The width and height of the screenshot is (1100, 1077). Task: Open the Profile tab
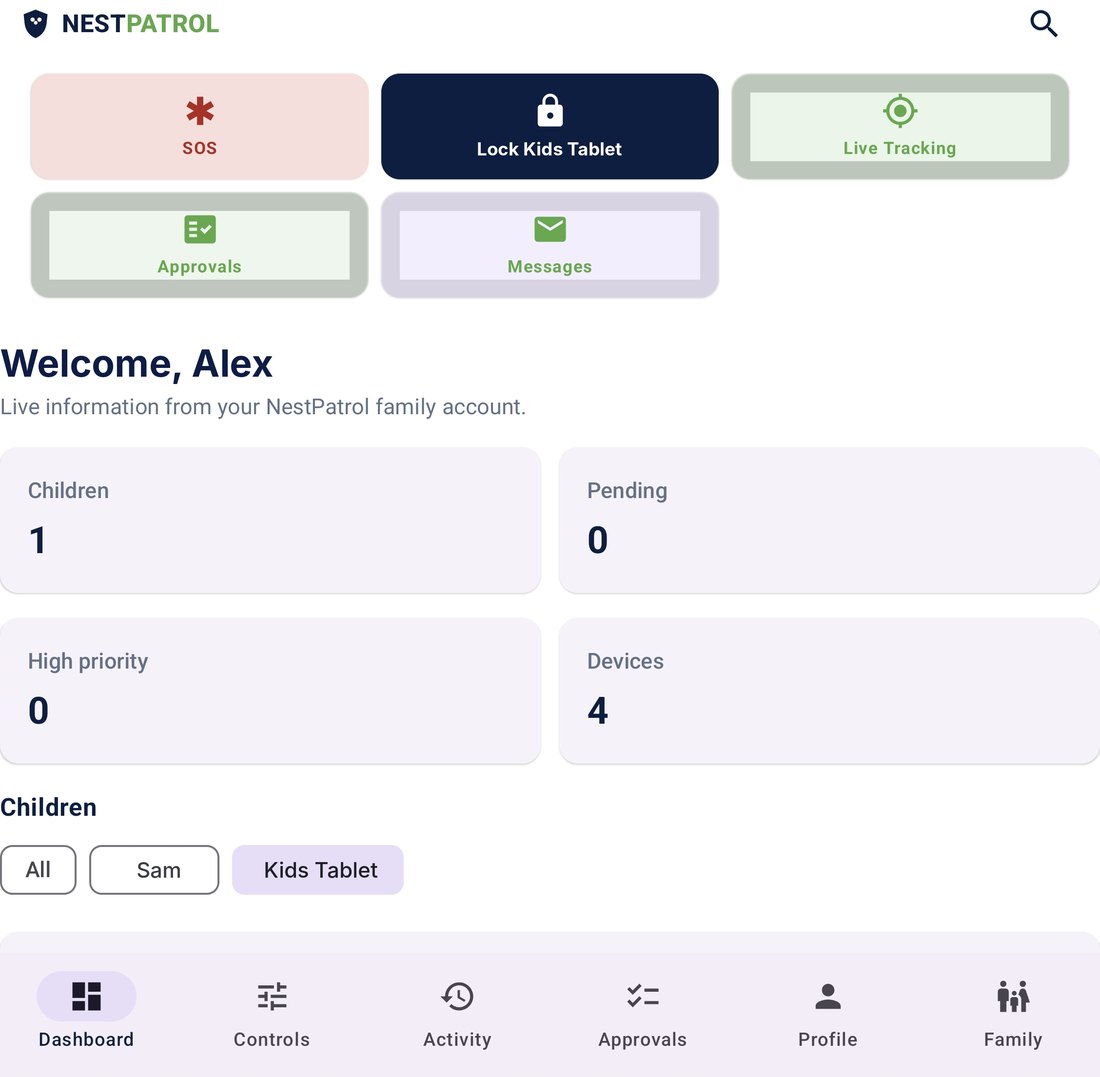tap(828, 1011)
